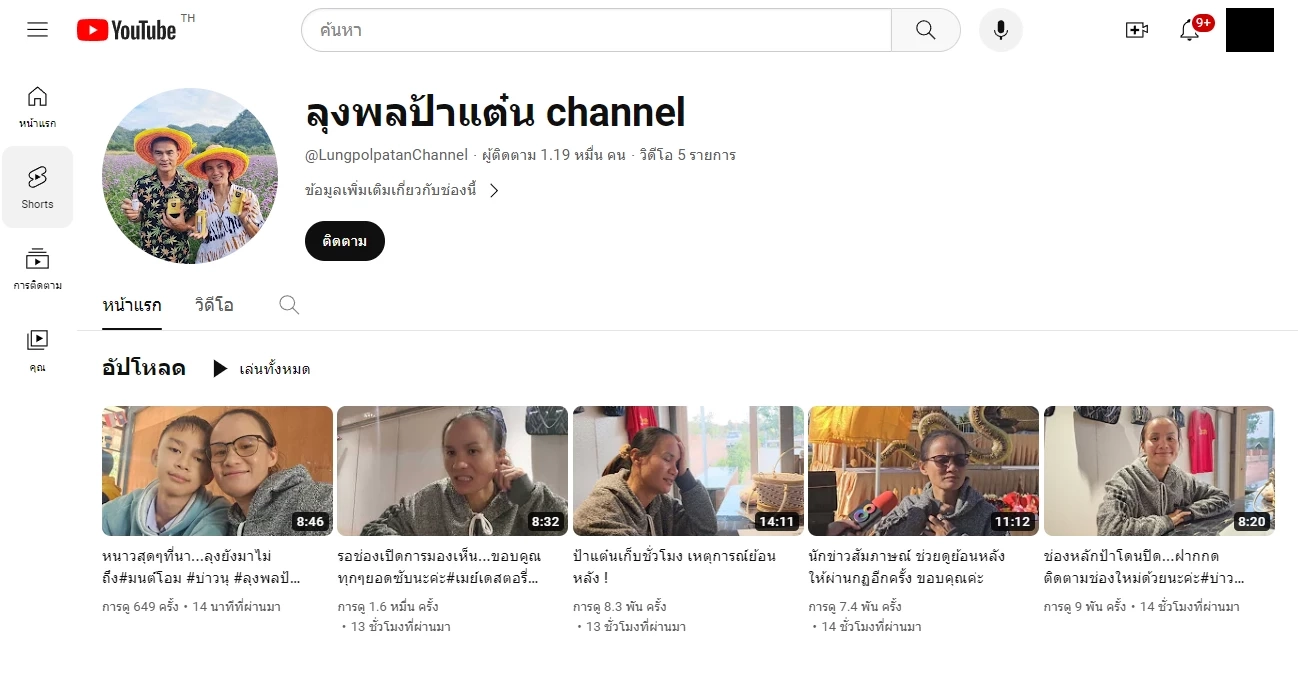The width and height of the screenshot is (1298, 693).
Task: Open the YouTube Shorts section
Action: point(37,187)
